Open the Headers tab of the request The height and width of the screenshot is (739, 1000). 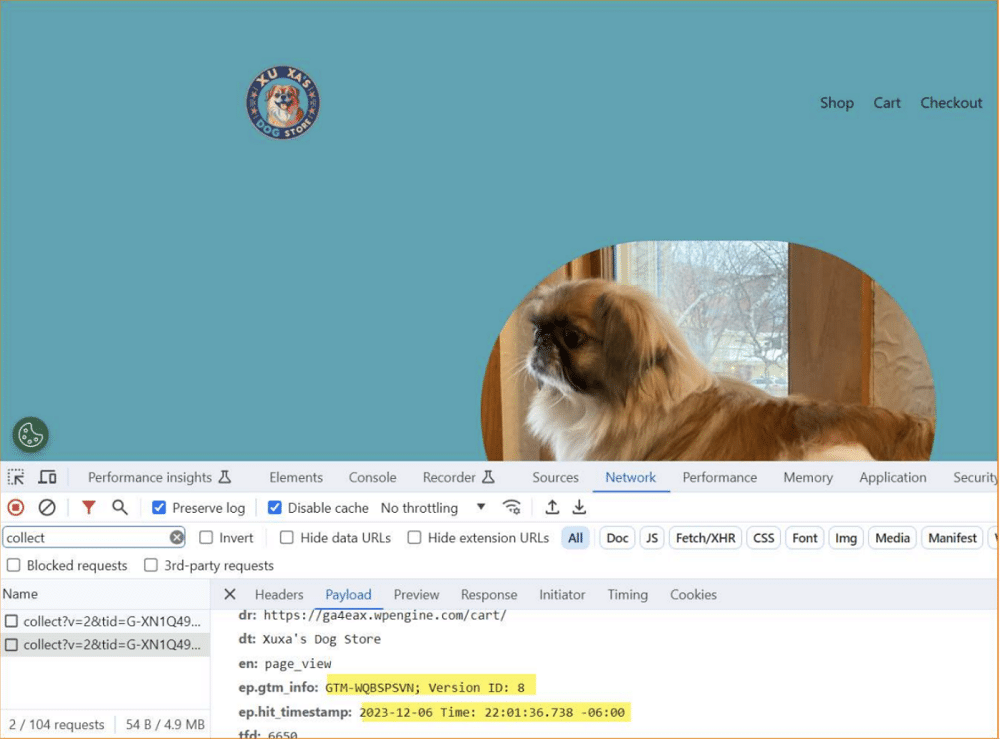point(279,595)
